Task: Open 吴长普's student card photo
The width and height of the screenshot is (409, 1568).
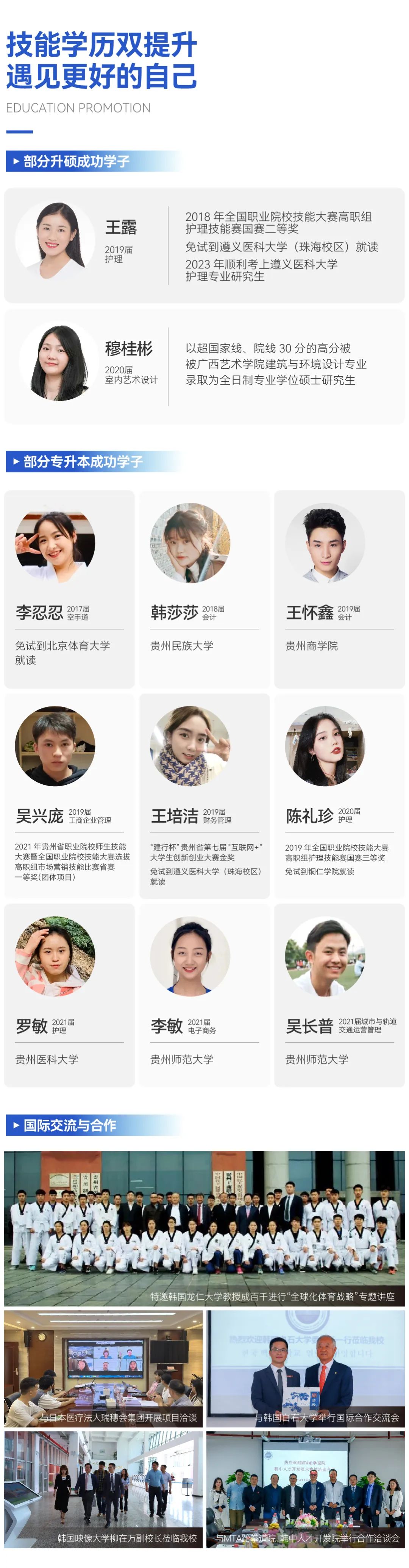Action: click(x=325, y=956)
